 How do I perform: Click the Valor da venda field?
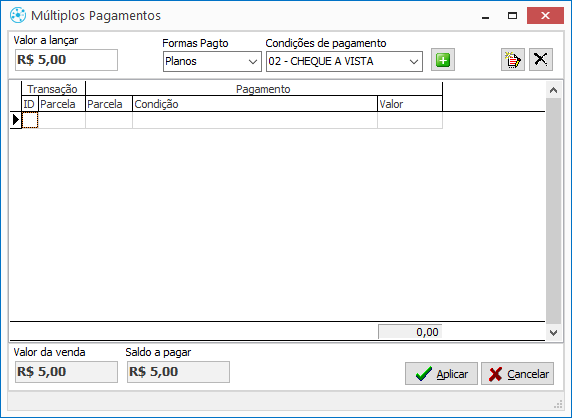click(x=66, y=372)
